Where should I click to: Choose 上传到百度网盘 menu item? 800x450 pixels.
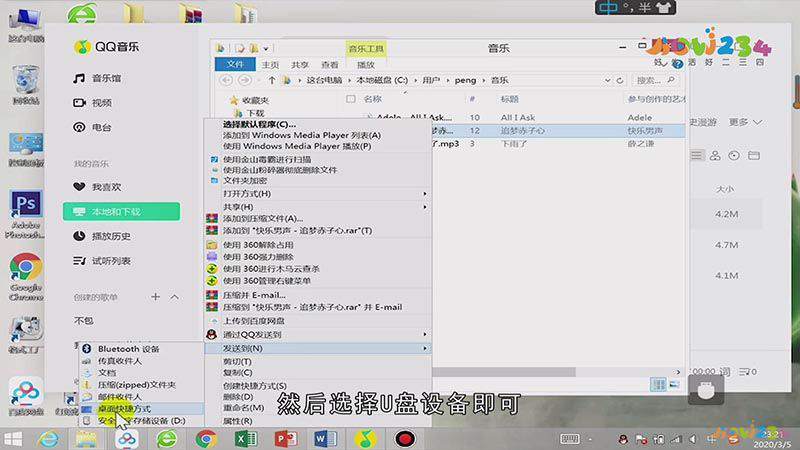(254, 321)
